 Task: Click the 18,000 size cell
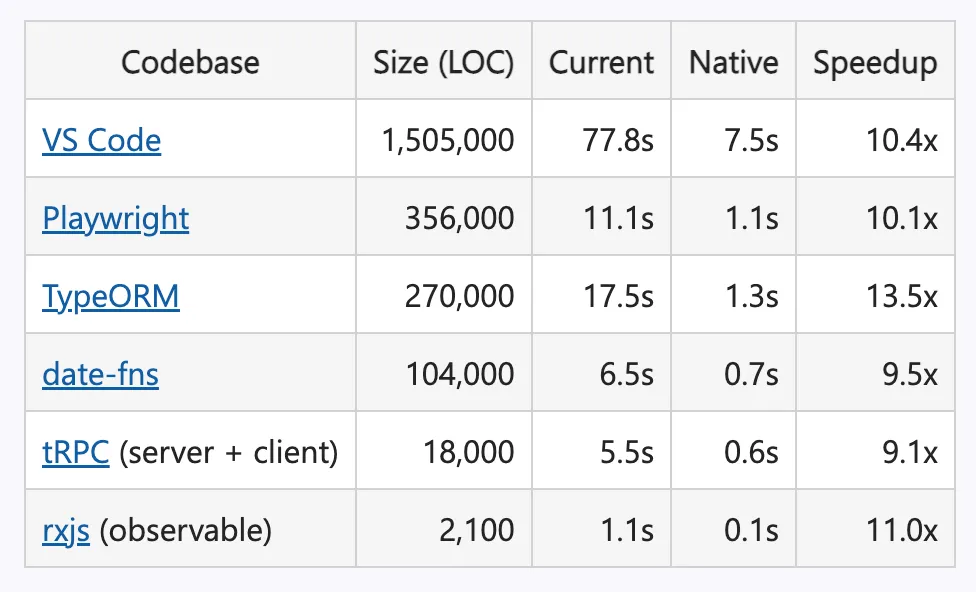[444, 451]
